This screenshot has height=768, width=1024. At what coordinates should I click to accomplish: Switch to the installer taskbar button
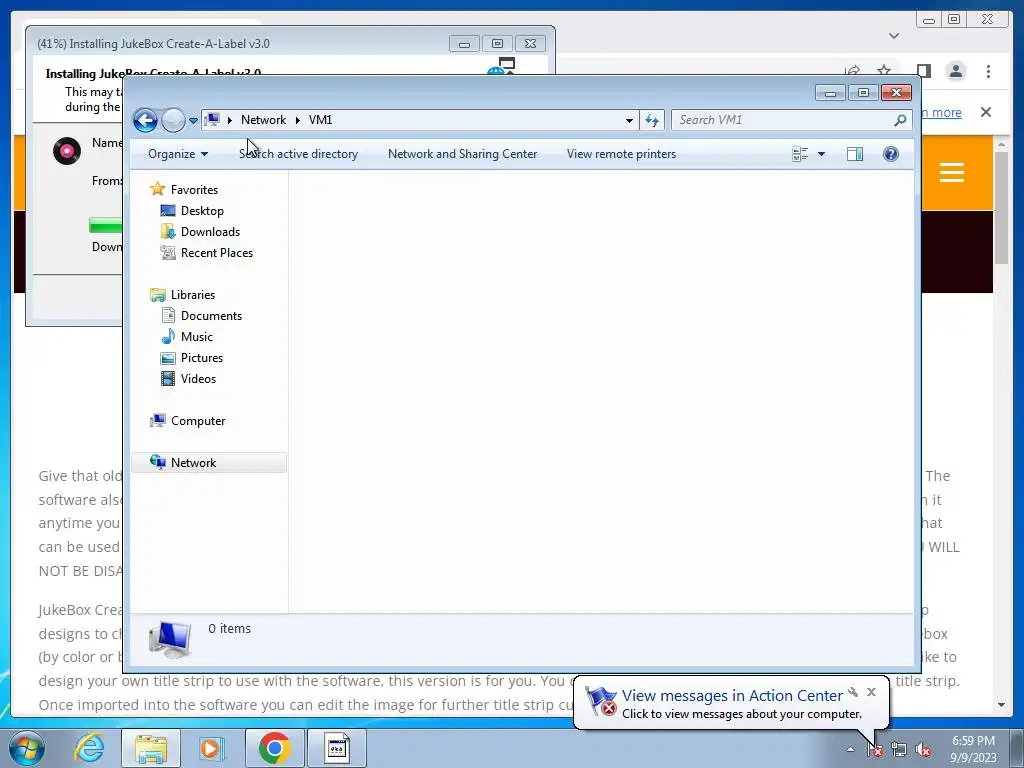click(337, 748)
